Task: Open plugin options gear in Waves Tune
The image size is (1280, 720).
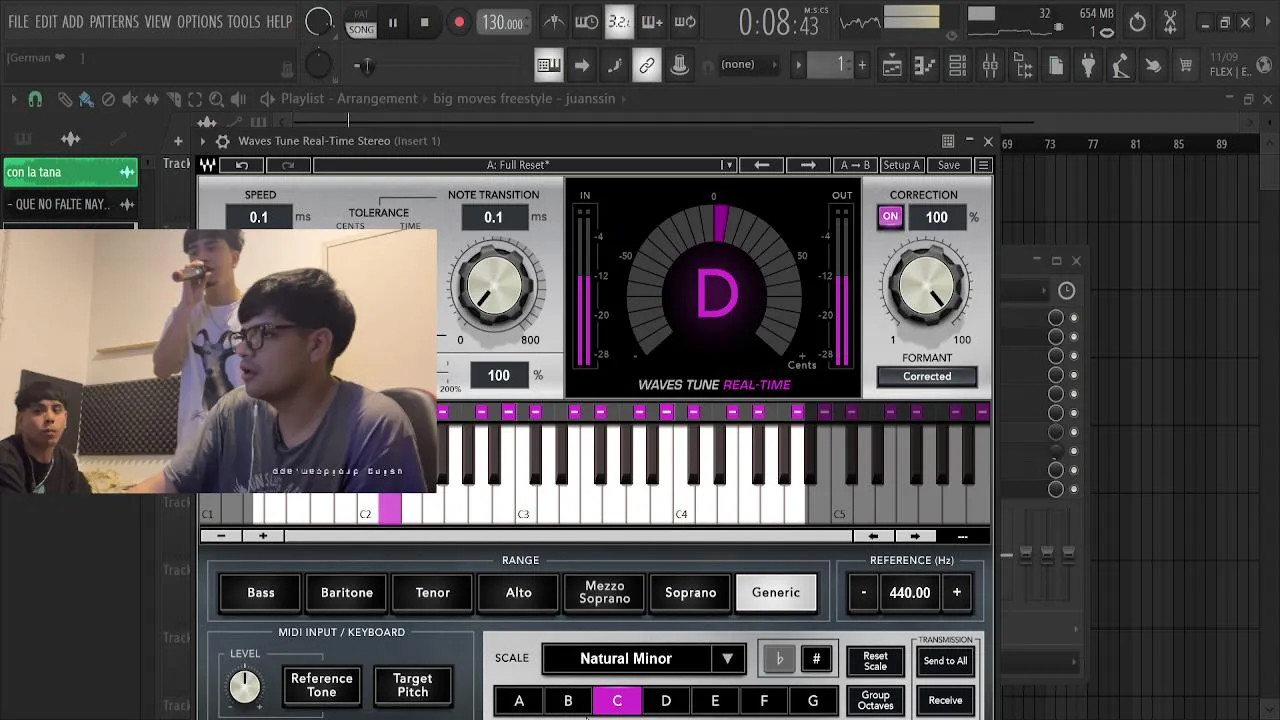Action: click(x=222, y=141)
